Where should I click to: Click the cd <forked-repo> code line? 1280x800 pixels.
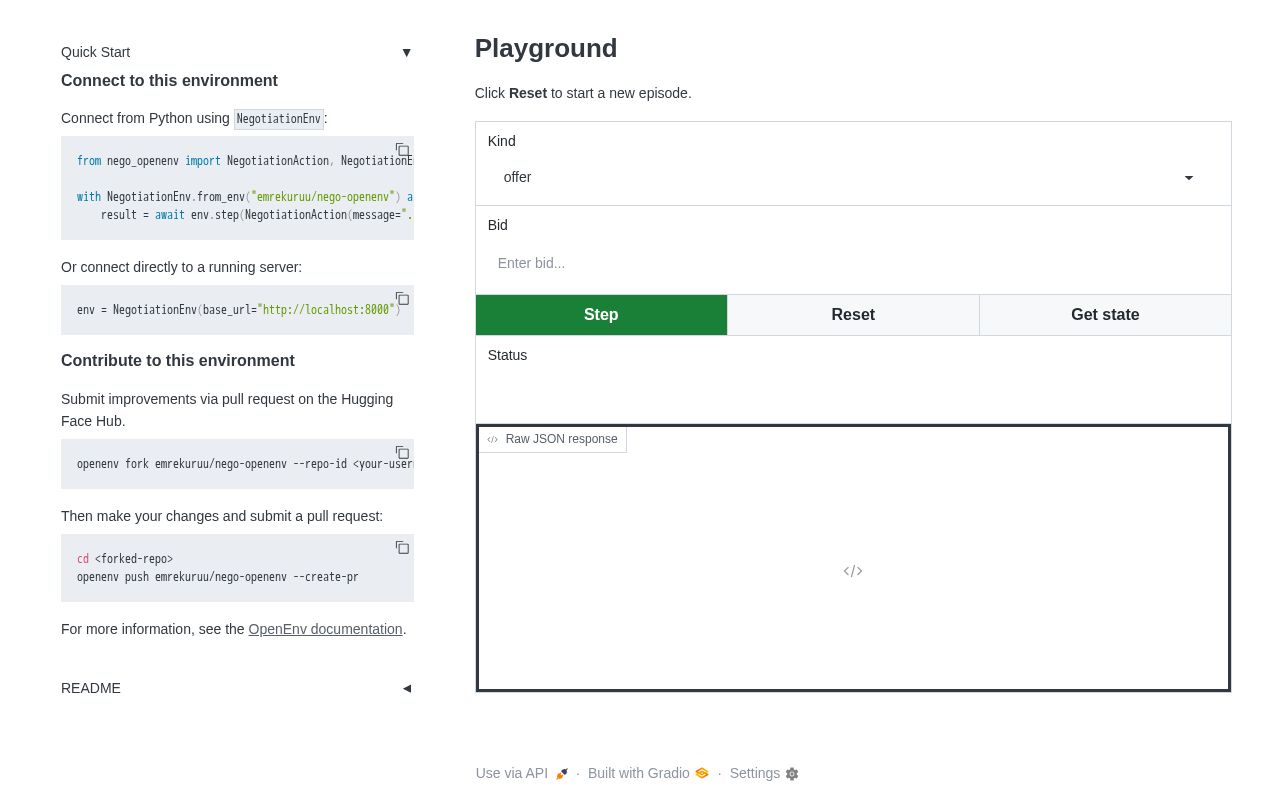(x=125, y=559)
